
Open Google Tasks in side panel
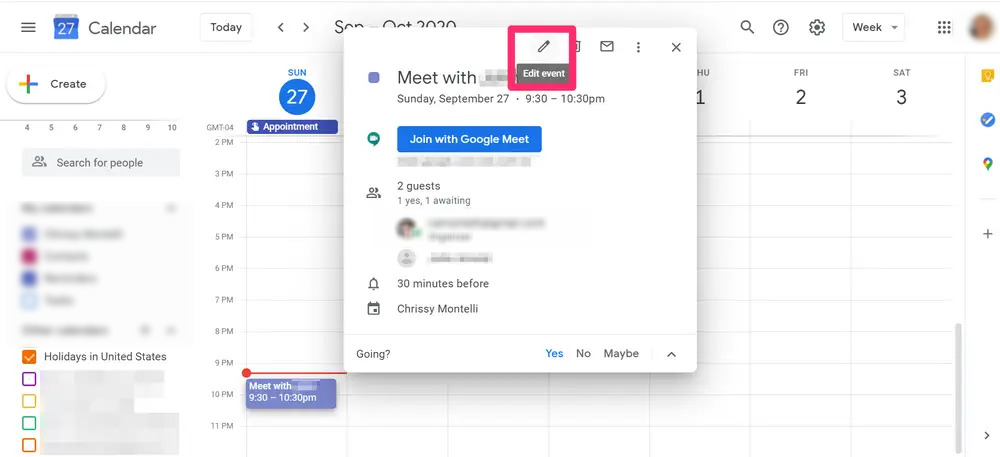tap(987, 120)
